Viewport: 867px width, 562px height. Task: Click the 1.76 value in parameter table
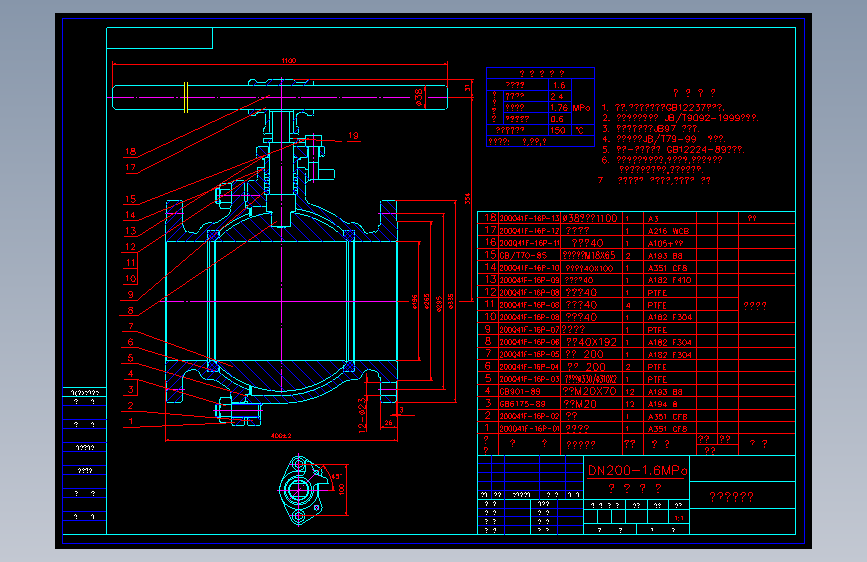[x=559, y=108]
